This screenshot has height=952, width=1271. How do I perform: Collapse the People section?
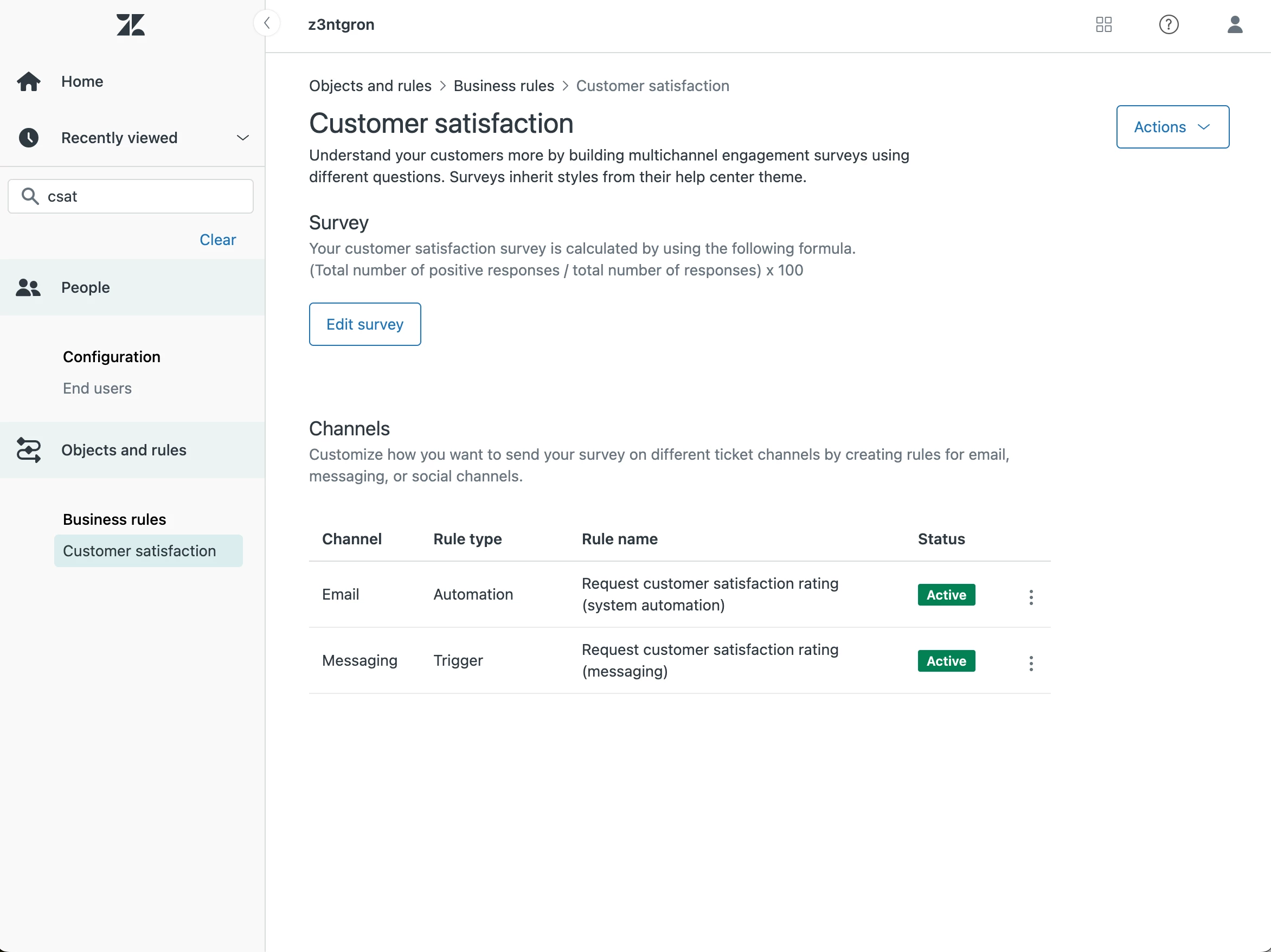85,287
